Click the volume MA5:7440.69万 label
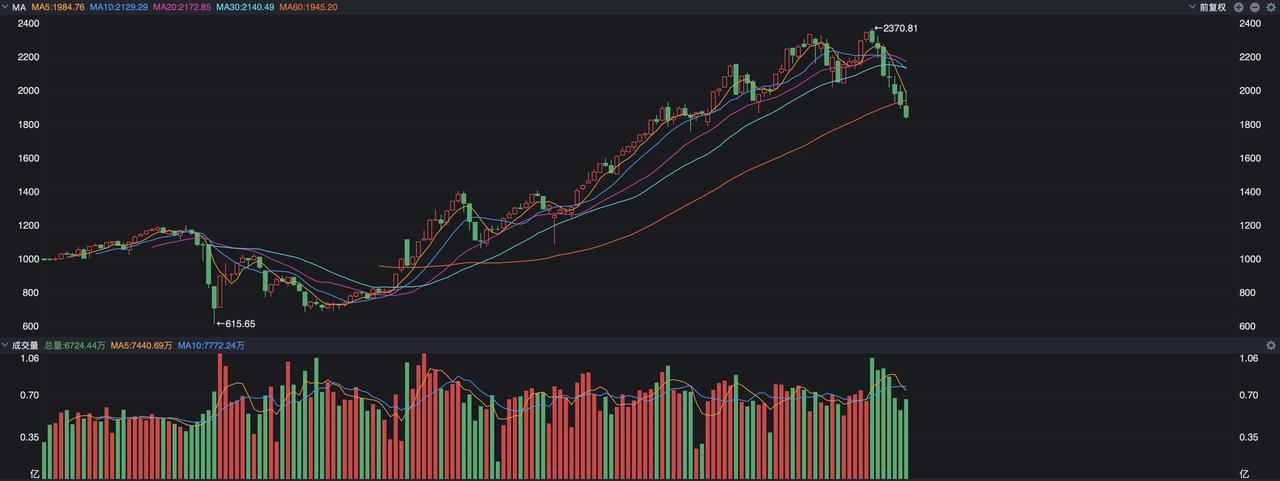Viewport: 1280px width, 481px height. 141,345
